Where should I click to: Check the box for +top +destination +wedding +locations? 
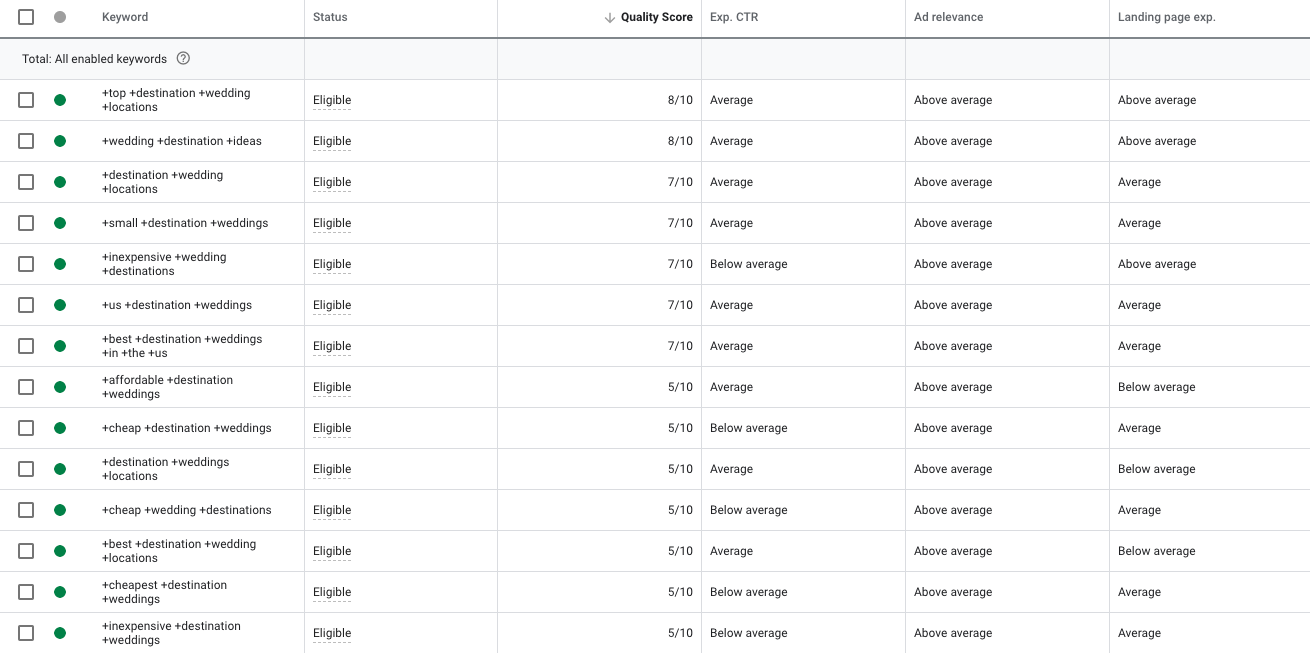coord(26,100)
